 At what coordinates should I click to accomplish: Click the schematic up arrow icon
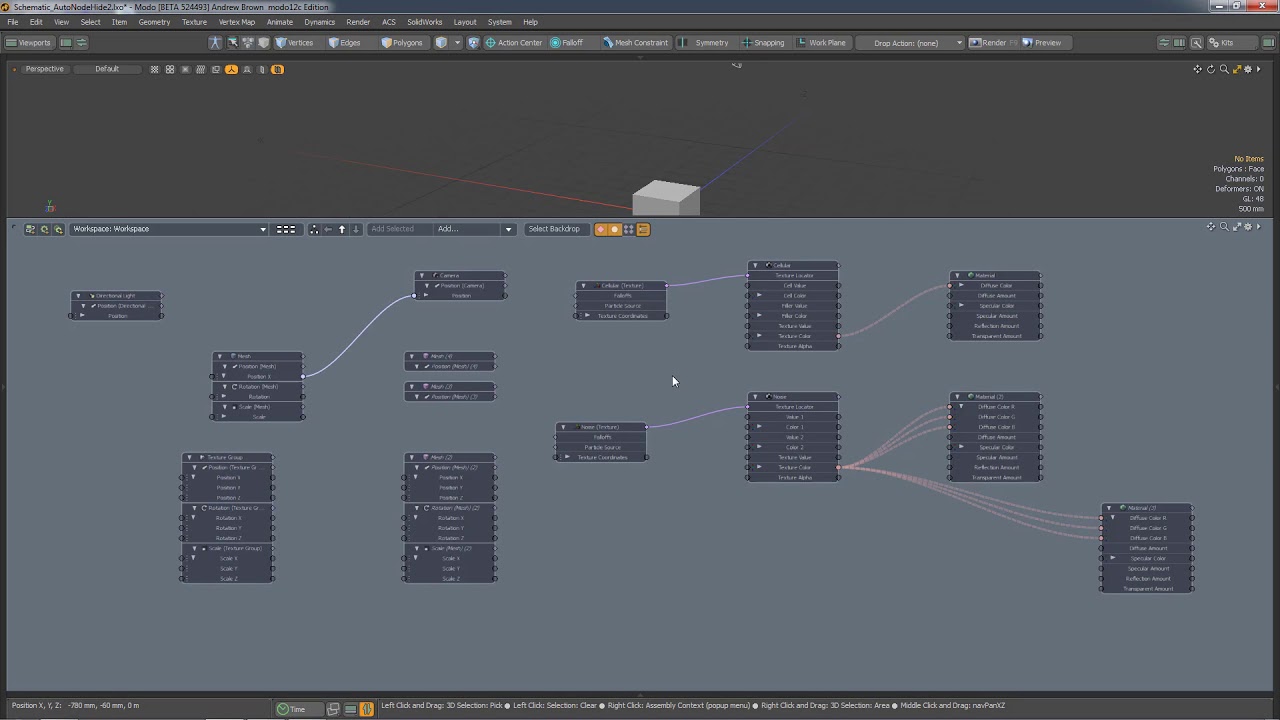(x=342, y=229)
